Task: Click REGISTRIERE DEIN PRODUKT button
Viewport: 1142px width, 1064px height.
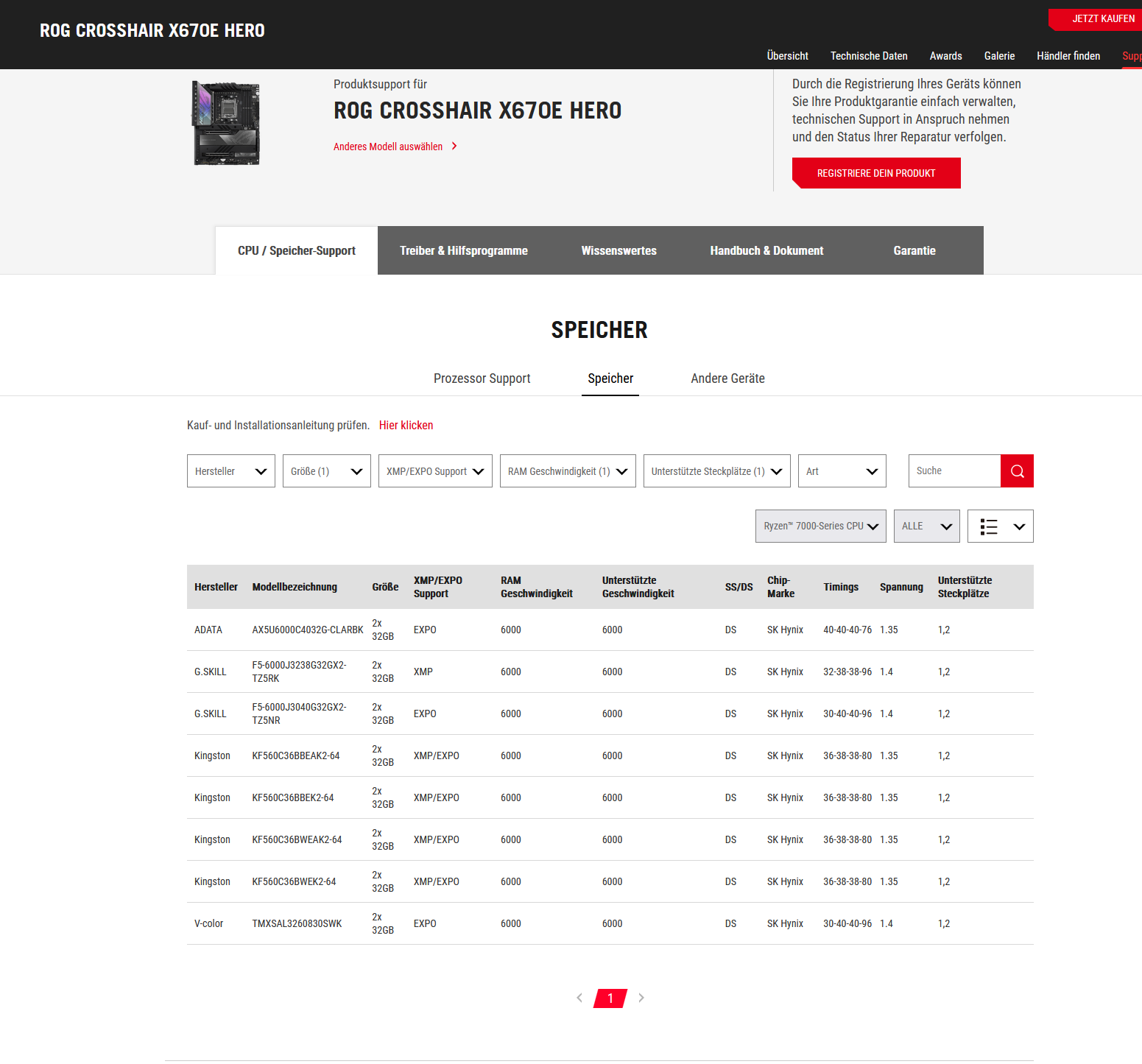Action: click(876, 173)
